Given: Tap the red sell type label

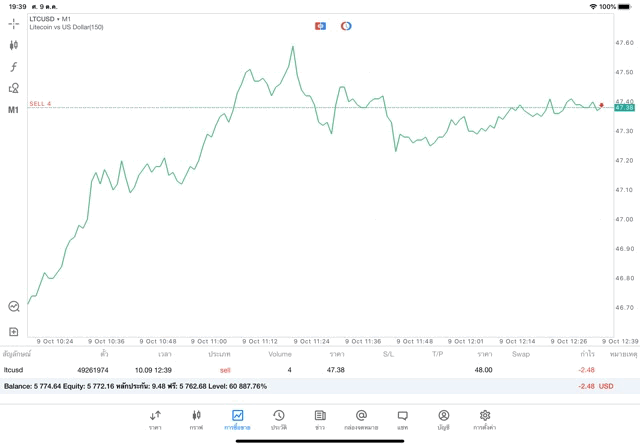Looking at the screenshot, I should 225,370.
